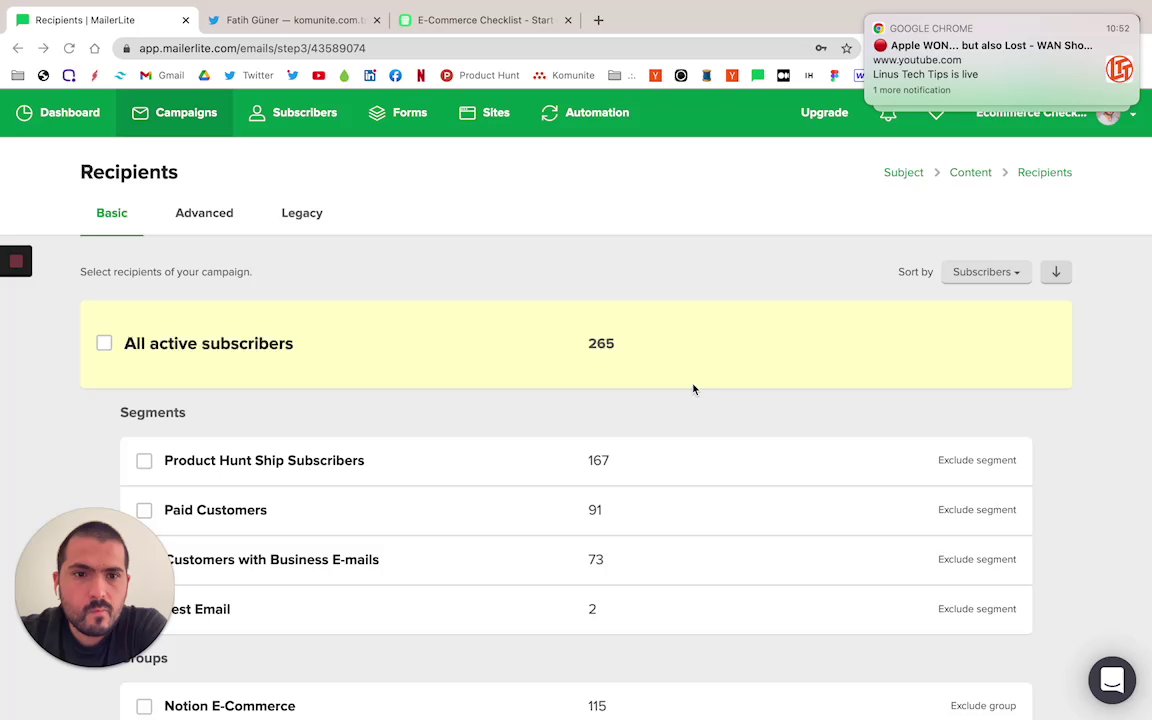Switch to the Advanced recipients tab
Screen dimensions: 1152x720
204,213
